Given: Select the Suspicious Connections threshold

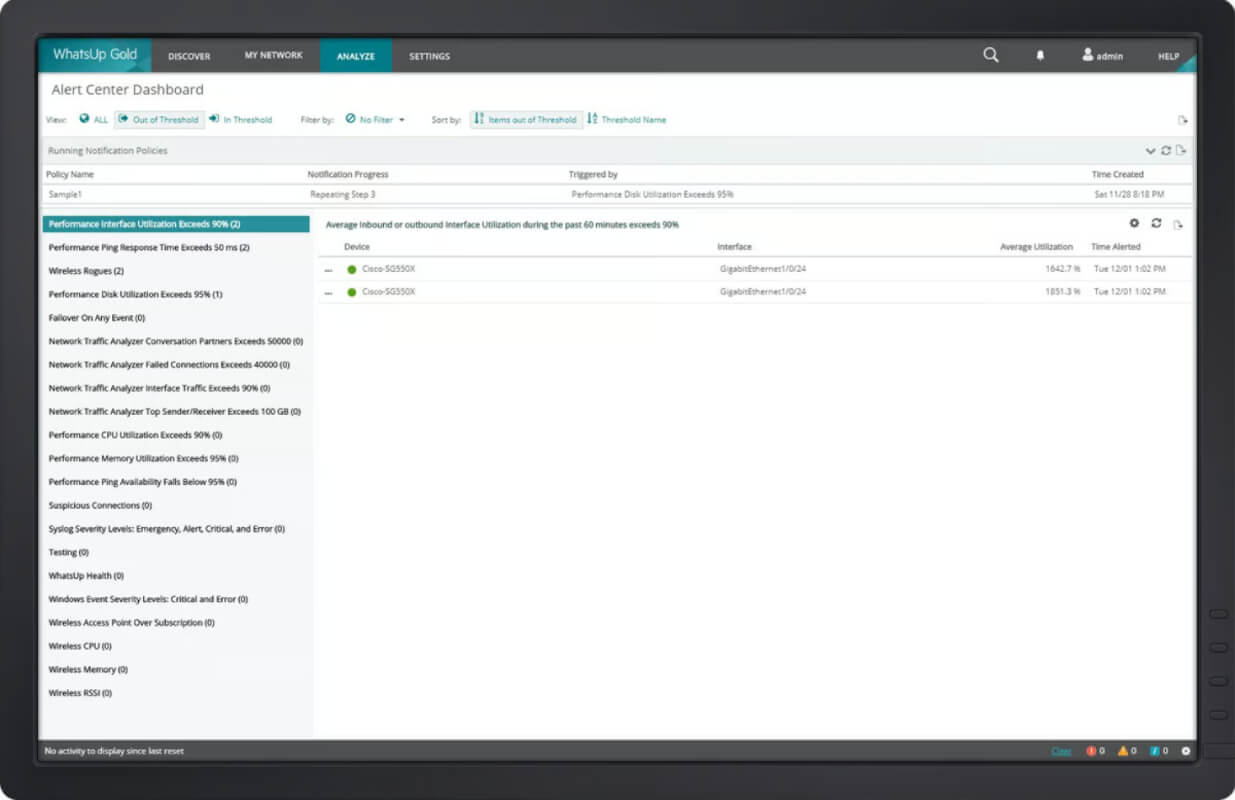Looking at the screenshot, I should click(x=100, y=505).
